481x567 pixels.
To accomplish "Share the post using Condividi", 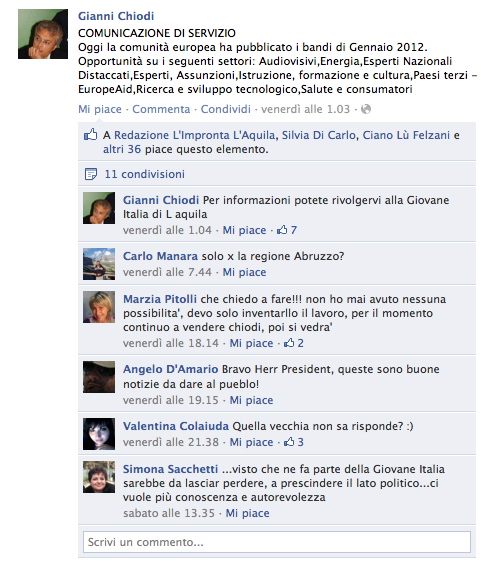I will tap(226, 109).
